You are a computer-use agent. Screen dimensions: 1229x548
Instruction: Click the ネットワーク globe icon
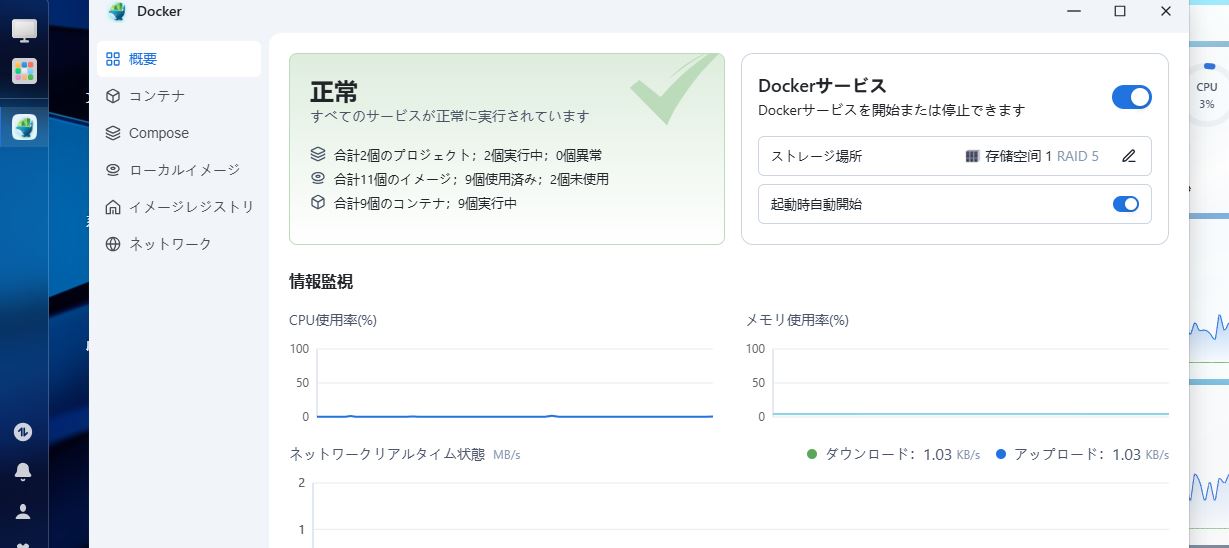(x=113, y=244)
